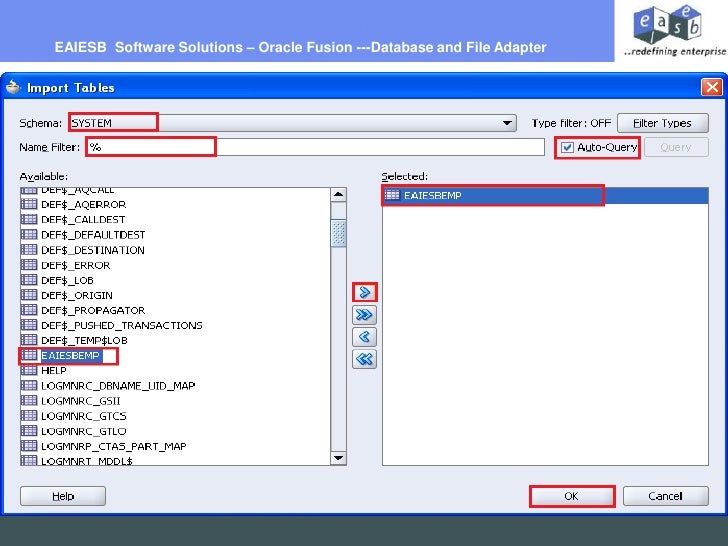
Task: Select LOGMNRC_GTCS table name
Action: pos(84,416)
